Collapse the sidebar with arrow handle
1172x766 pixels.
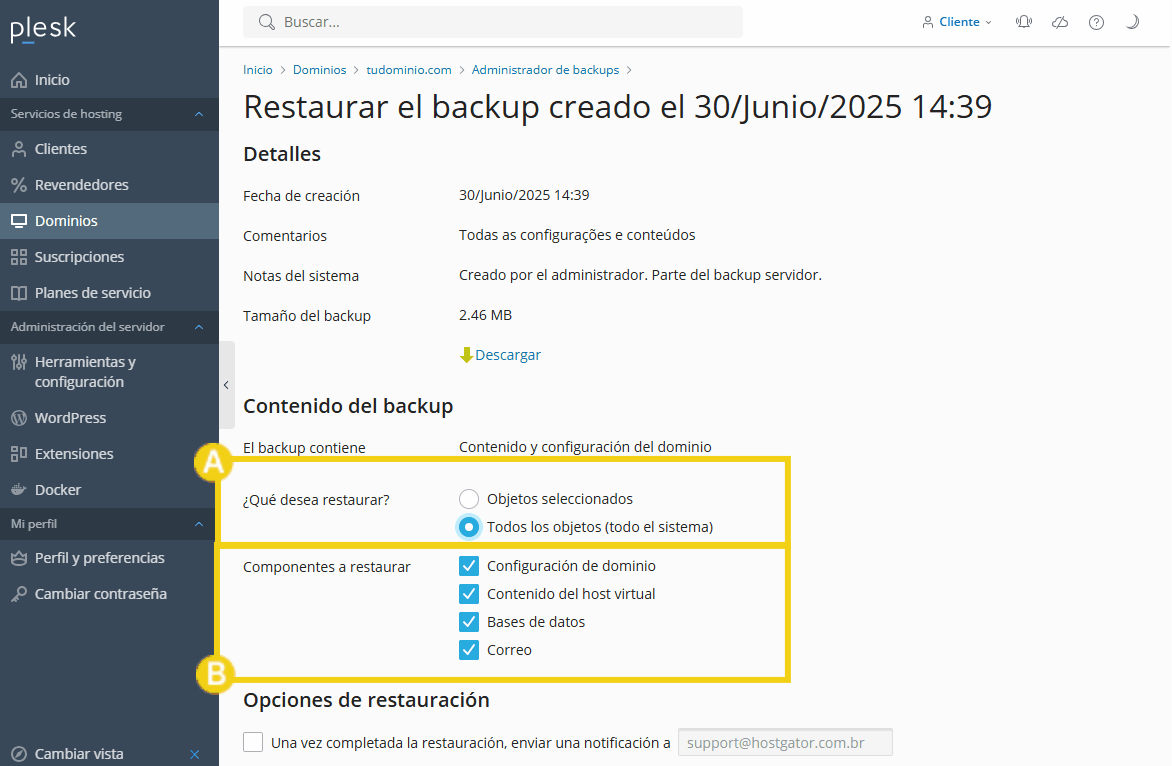point(226,385)
